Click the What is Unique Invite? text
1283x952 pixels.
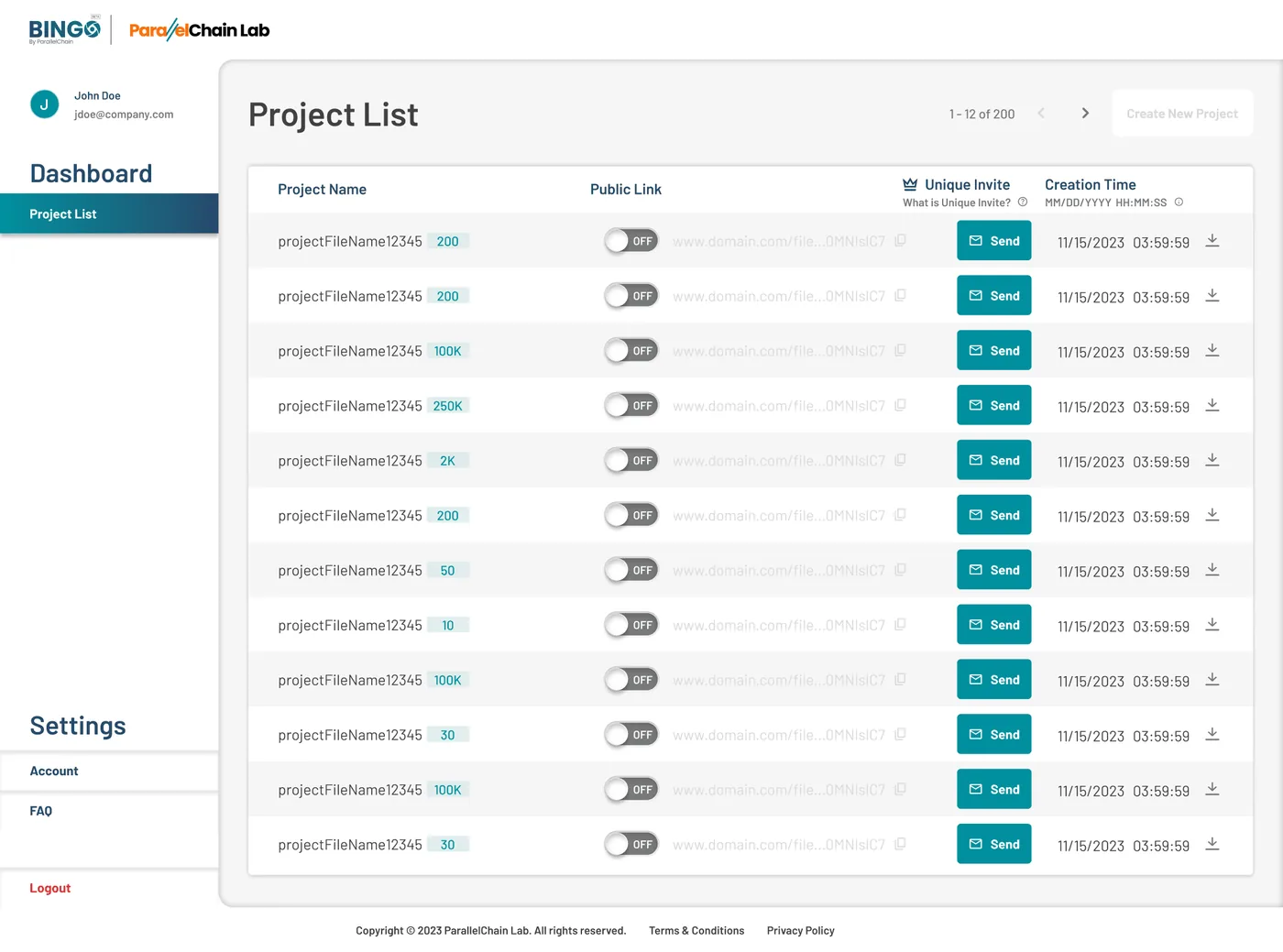[x=957, y=202]
